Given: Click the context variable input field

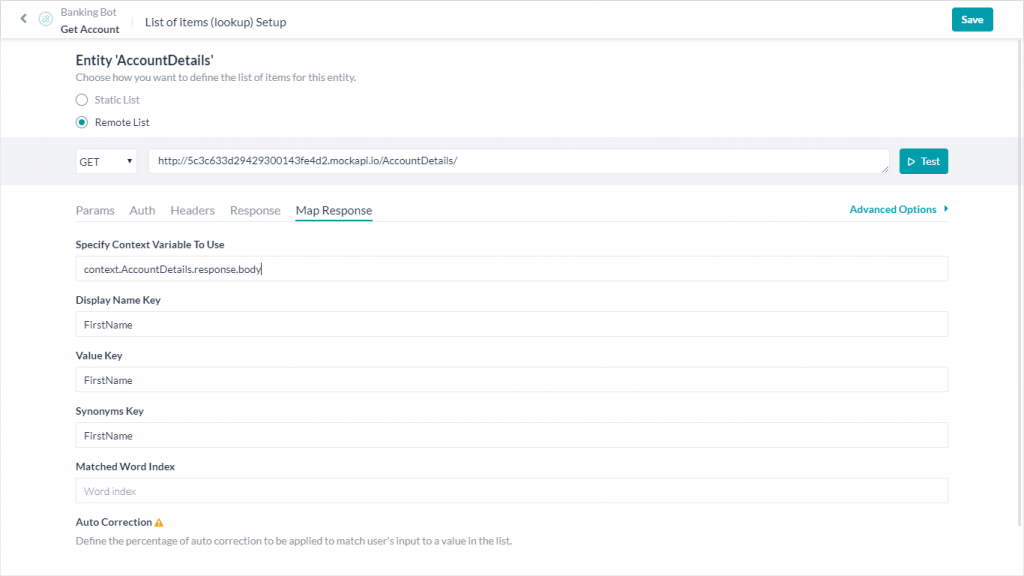Looking at the screenshot, I should point(511,269).
